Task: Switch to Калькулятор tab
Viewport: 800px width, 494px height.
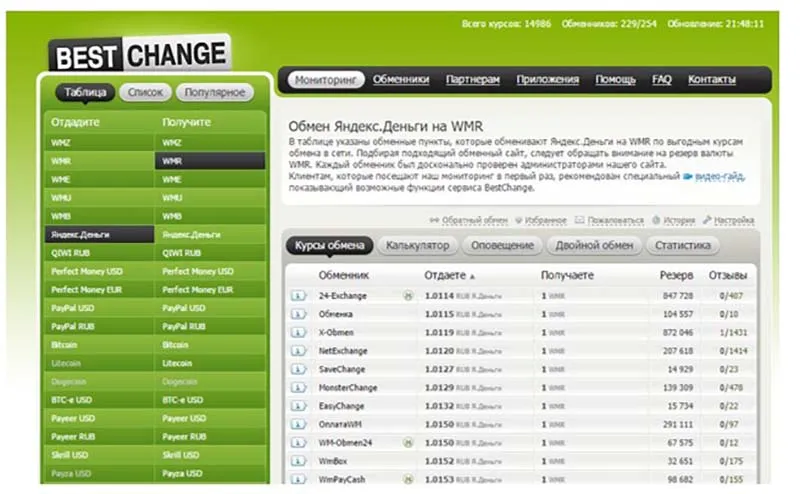Action: tap(417, 245)
